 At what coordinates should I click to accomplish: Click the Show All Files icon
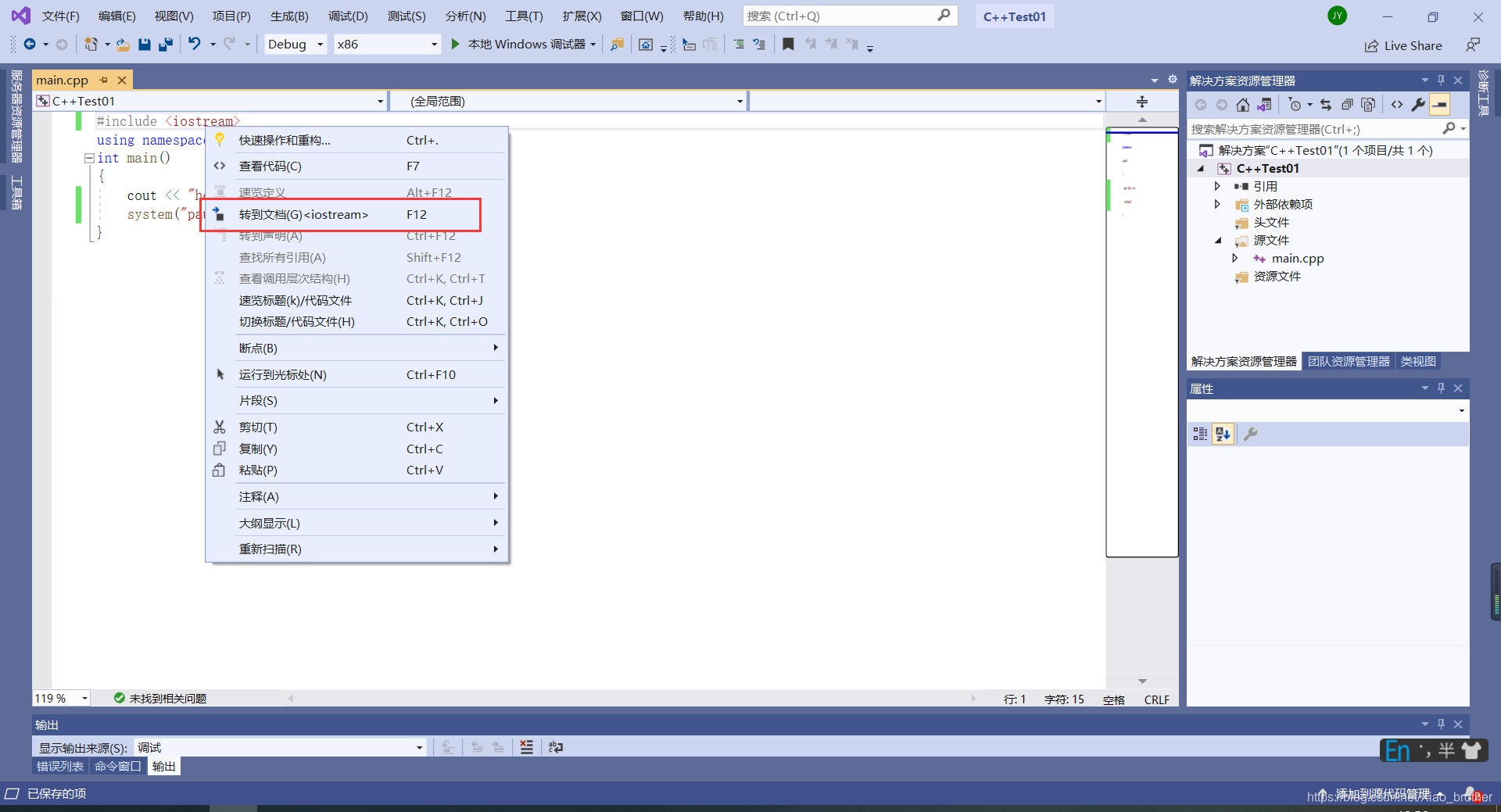pos(1368,105)
